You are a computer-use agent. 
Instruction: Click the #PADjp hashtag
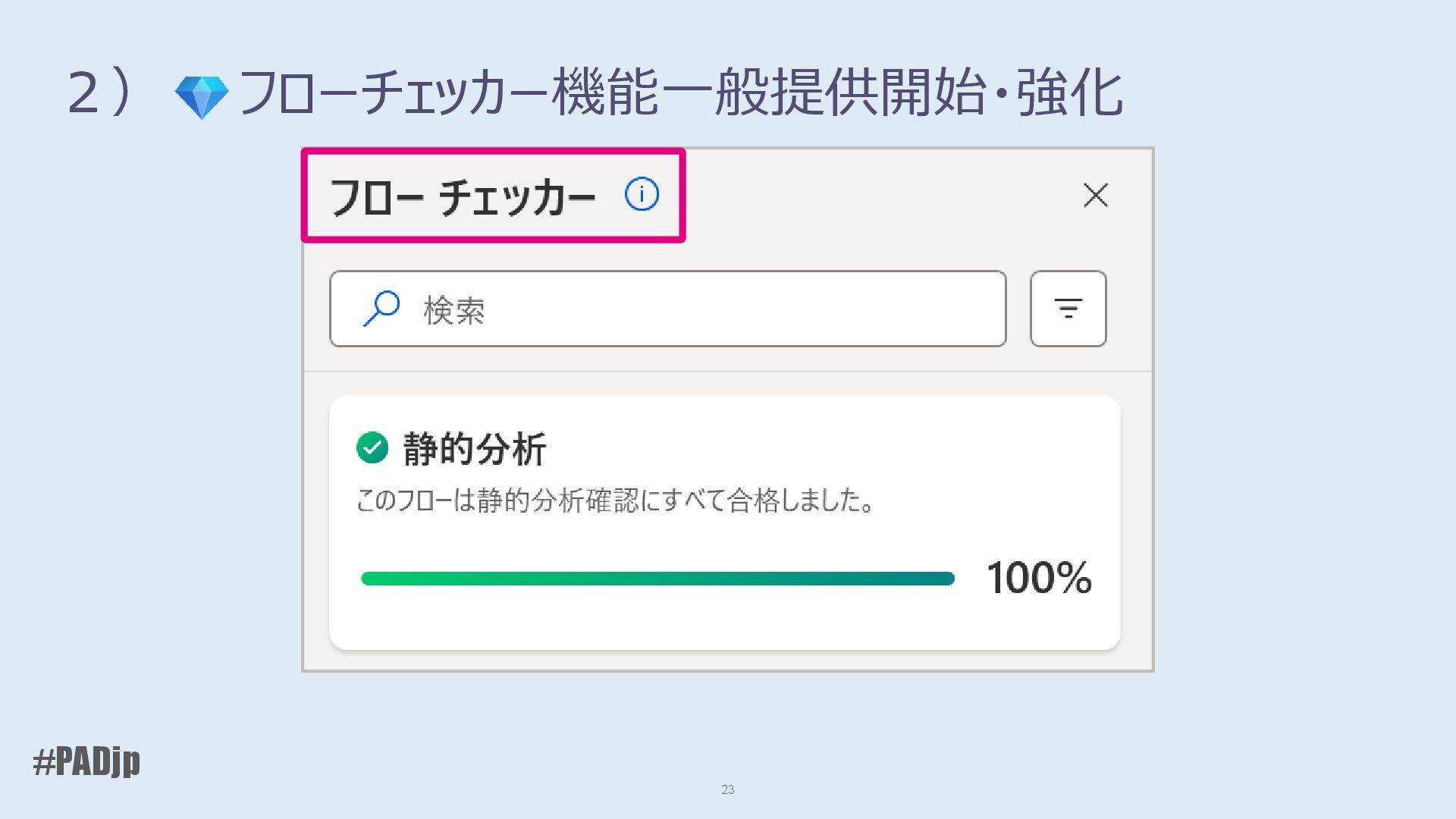[86, 761]
